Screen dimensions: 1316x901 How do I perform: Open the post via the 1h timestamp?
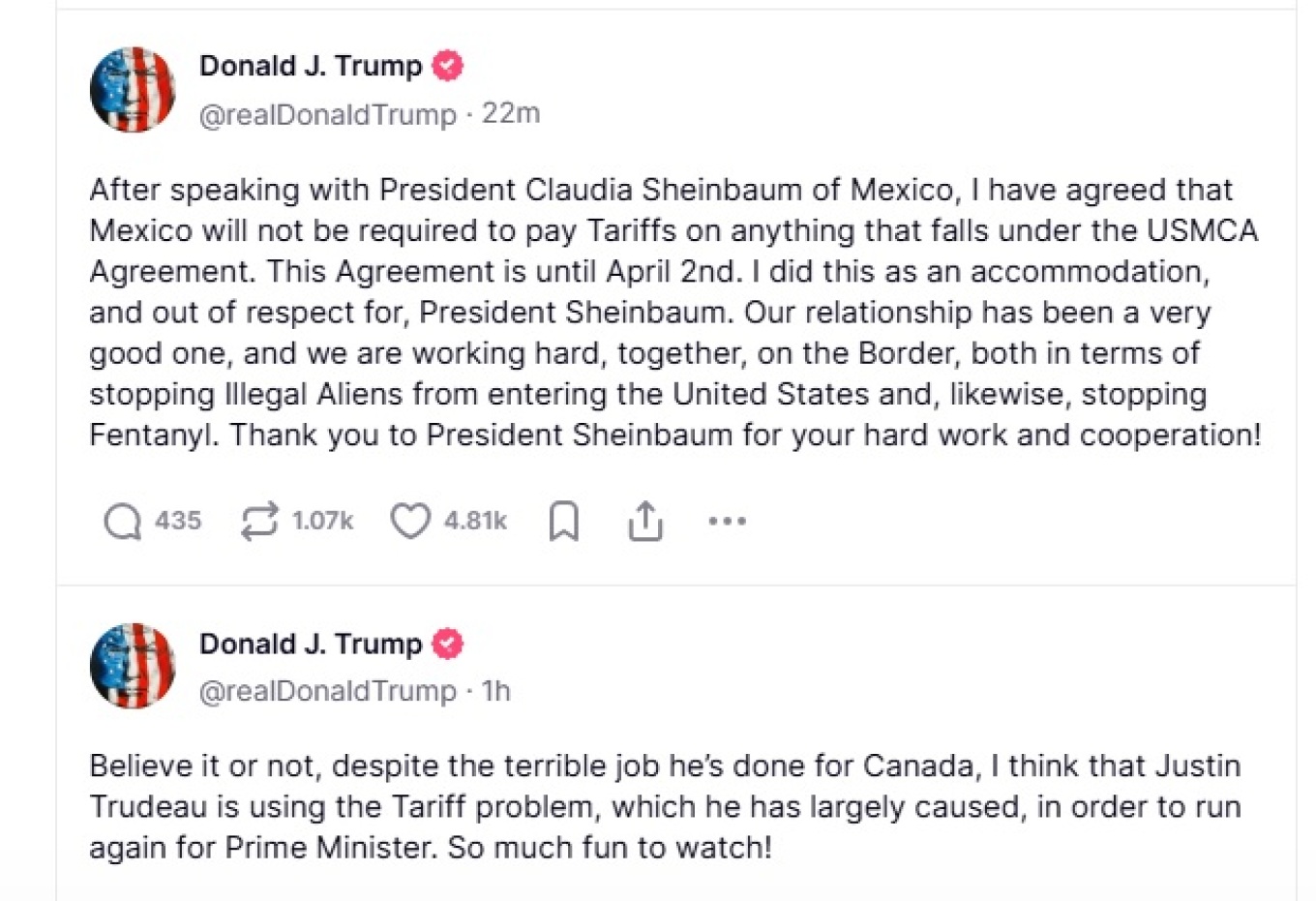(496, 691)
